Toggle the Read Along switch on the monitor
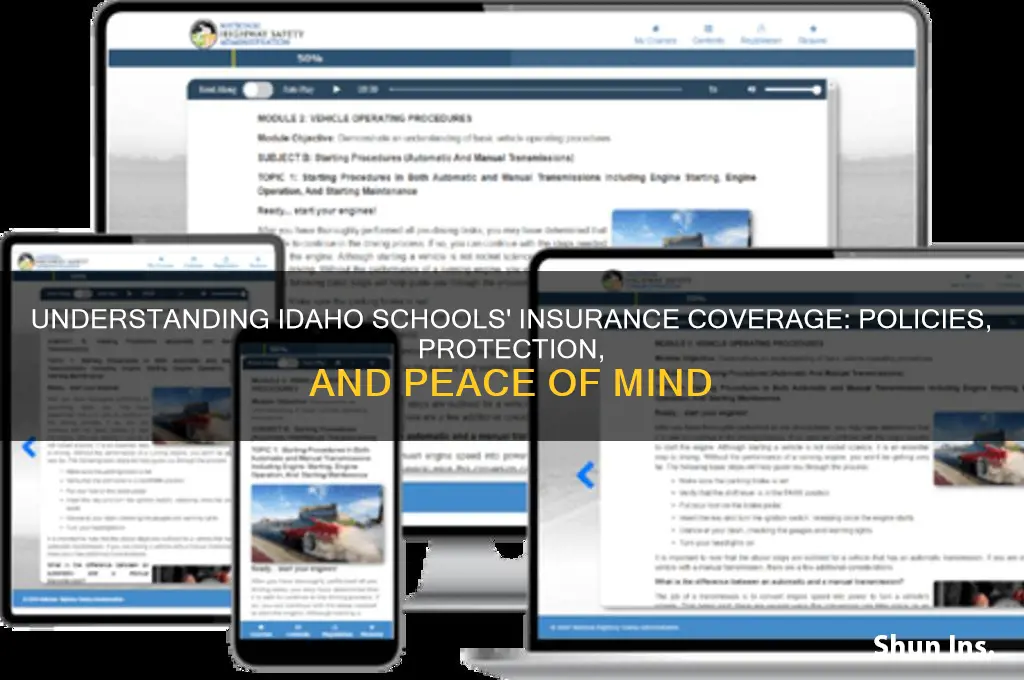 258,89
